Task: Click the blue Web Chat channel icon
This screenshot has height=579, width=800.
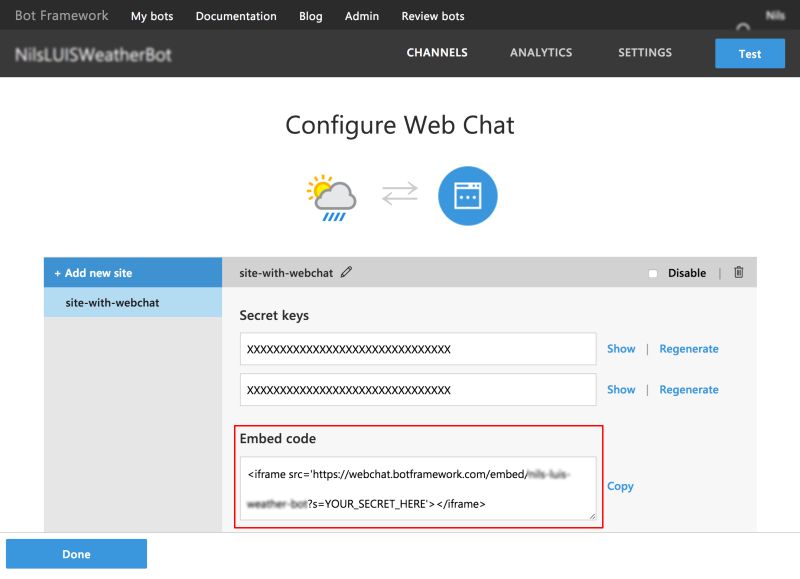Action: pyautogui.click(x=467, y=196)
